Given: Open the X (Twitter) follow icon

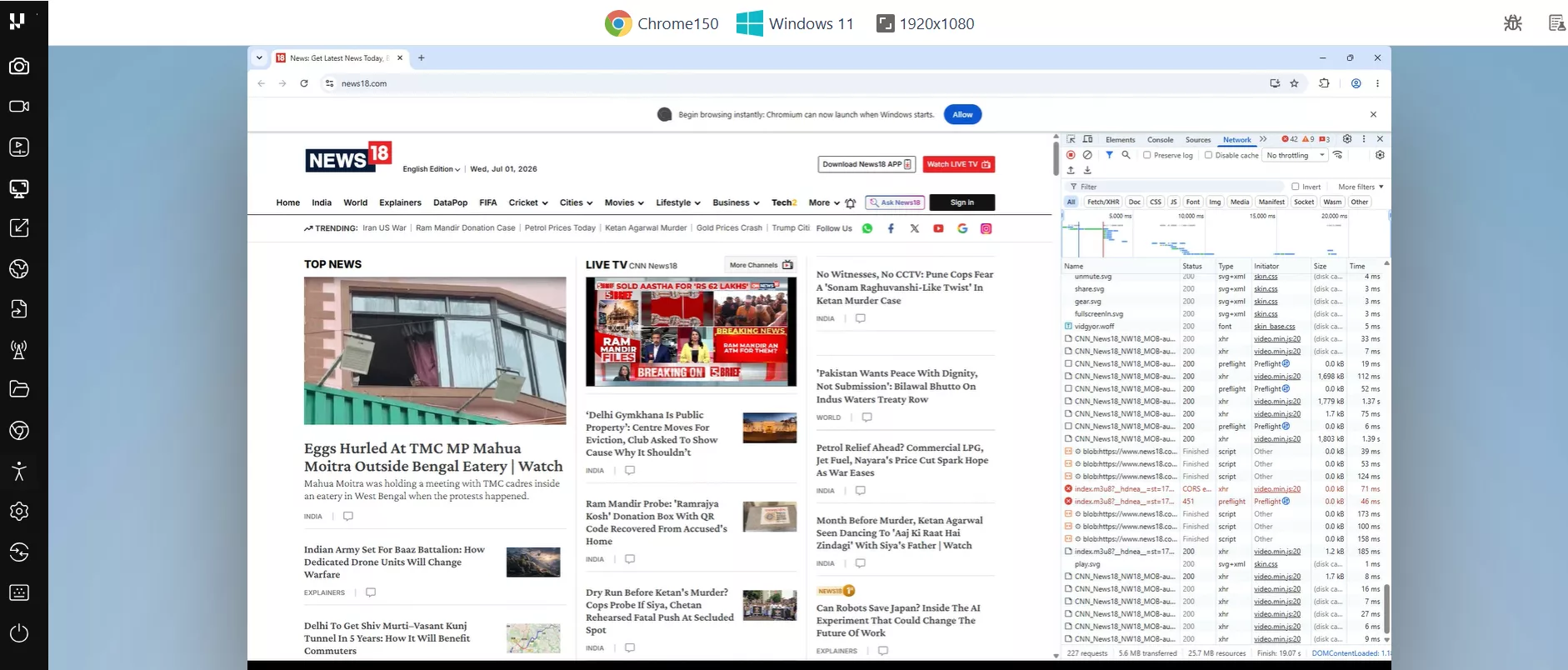Looking at the screenshot, I should click(x=915, y=228).
